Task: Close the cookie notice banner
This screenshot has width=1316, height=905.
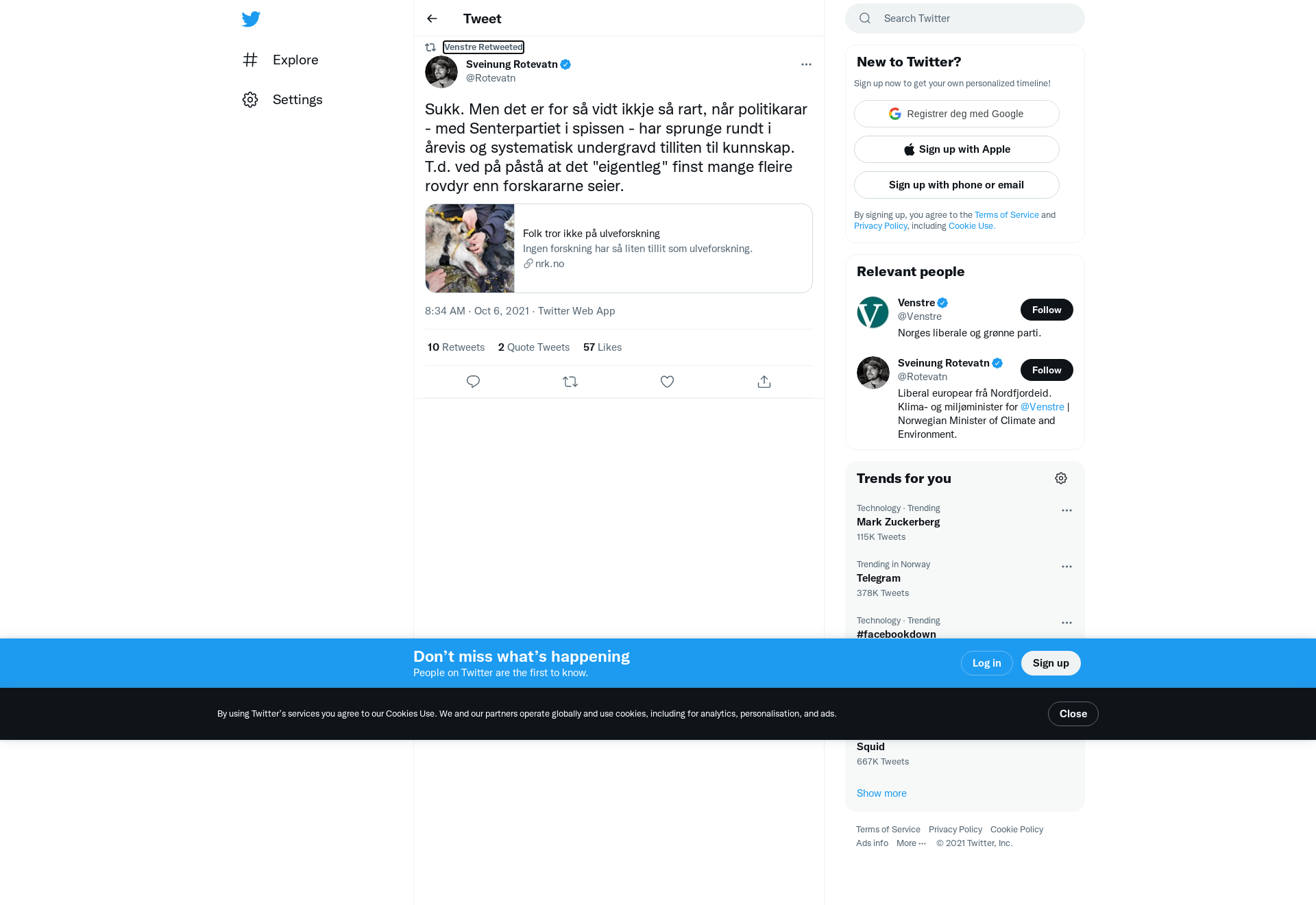Action: click(1073, 714)
